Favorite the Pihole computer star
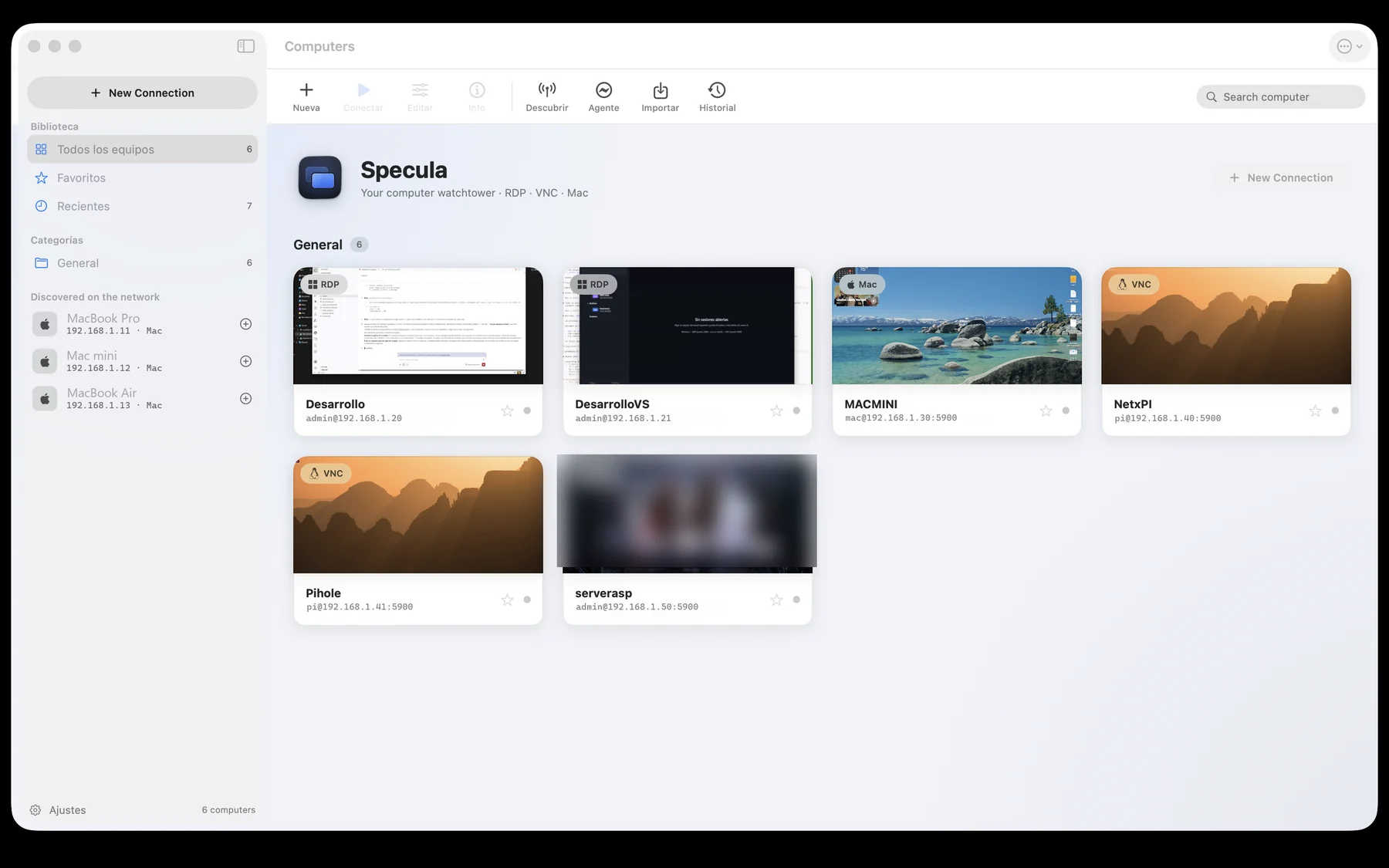This screenshot has height=868, width=1389. [x=507, y=599]
